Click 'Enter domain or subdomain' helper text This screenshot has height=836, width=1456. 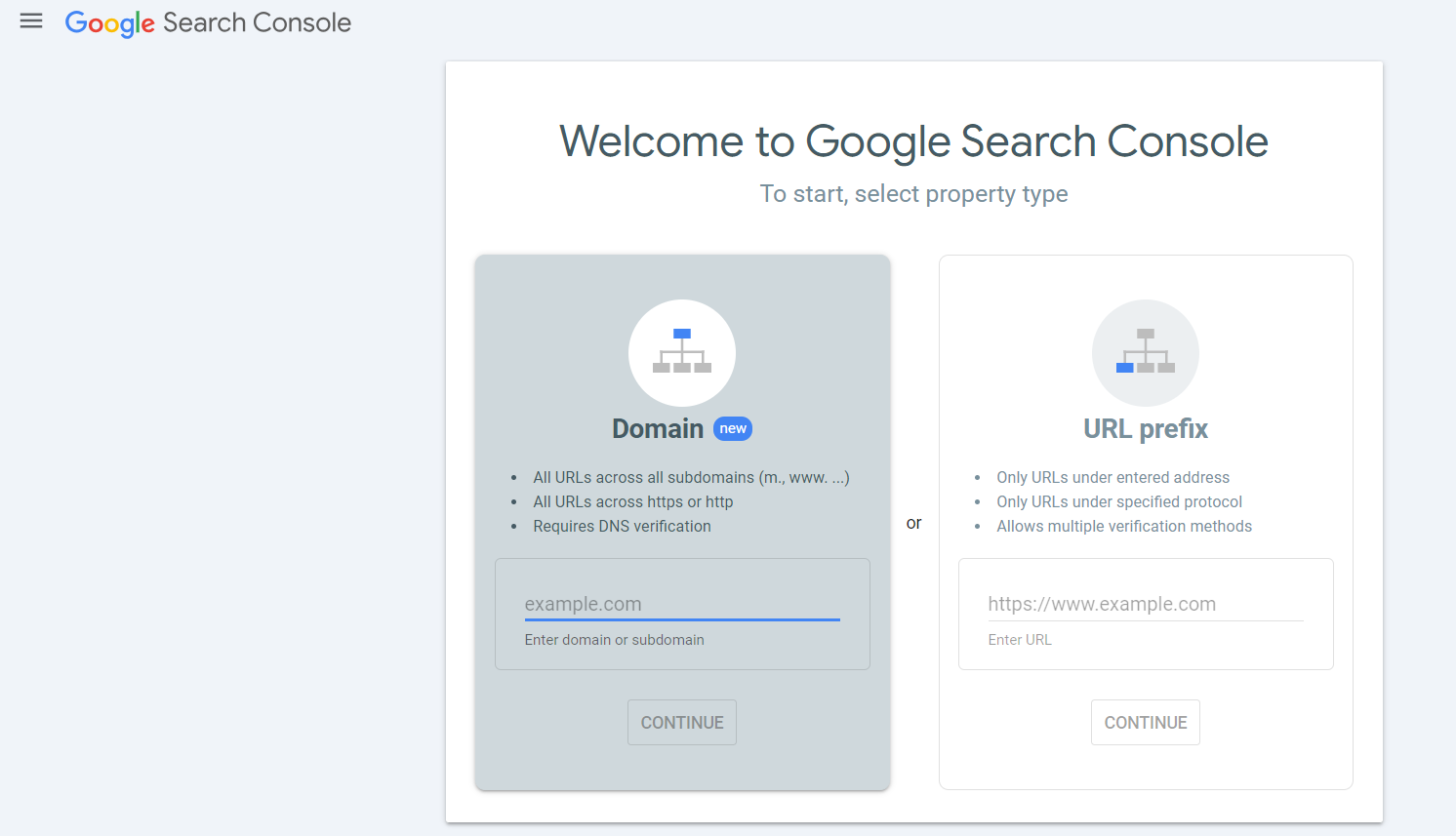click(614, 640)
